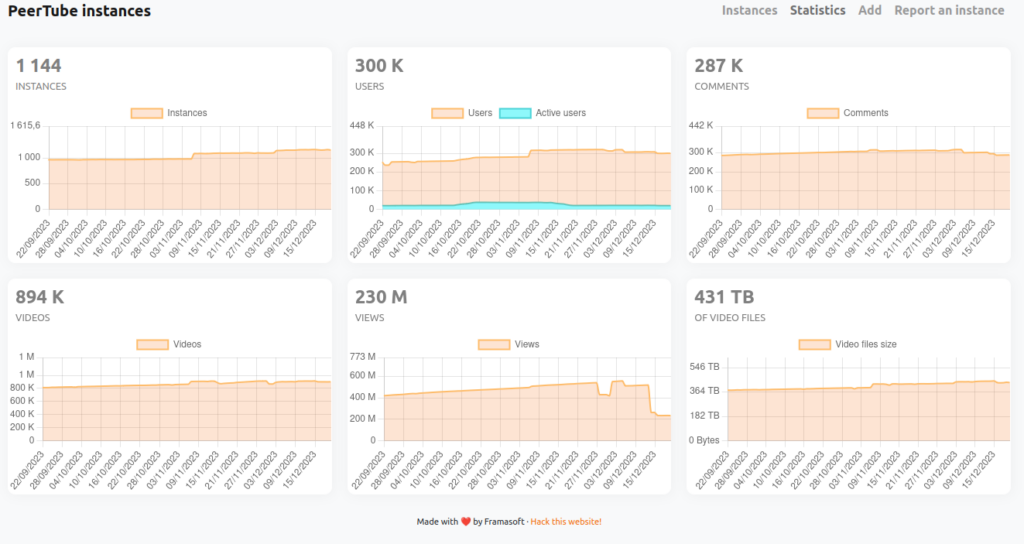The width and height of the screenshot is (1024, 544).
Task: Click the 230 M views count
Action: (381, 297)
